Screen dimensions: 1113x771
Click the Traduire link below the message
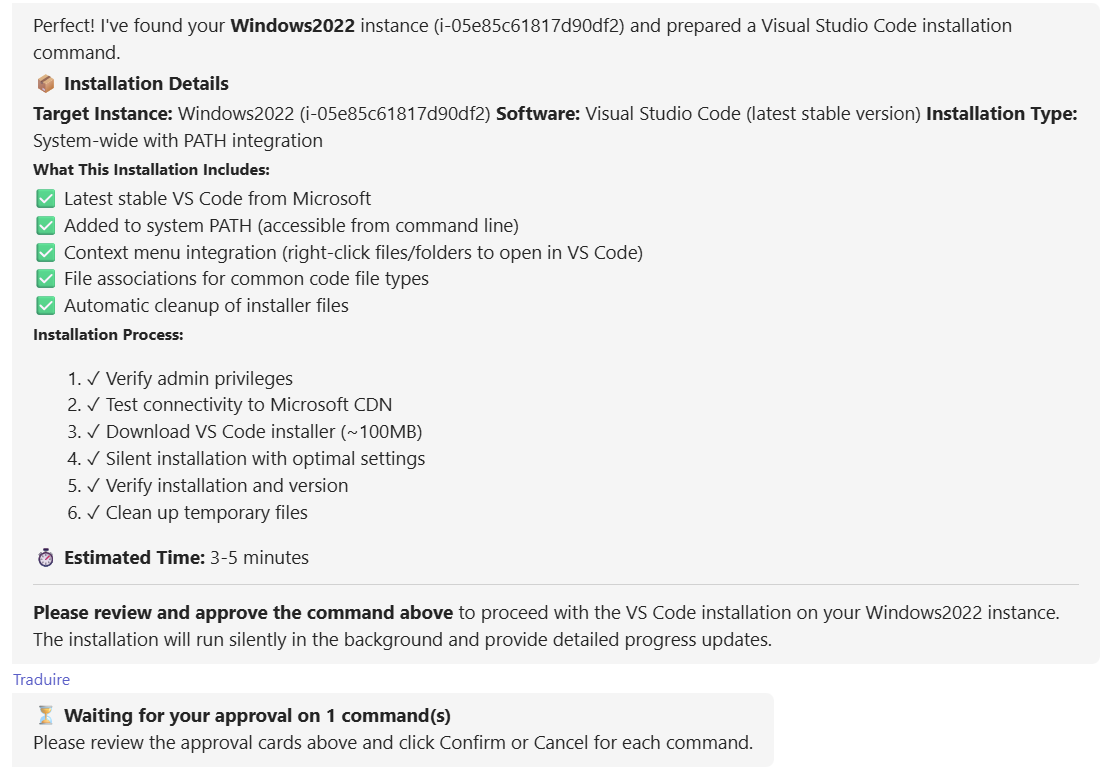(x=41, y=680)
